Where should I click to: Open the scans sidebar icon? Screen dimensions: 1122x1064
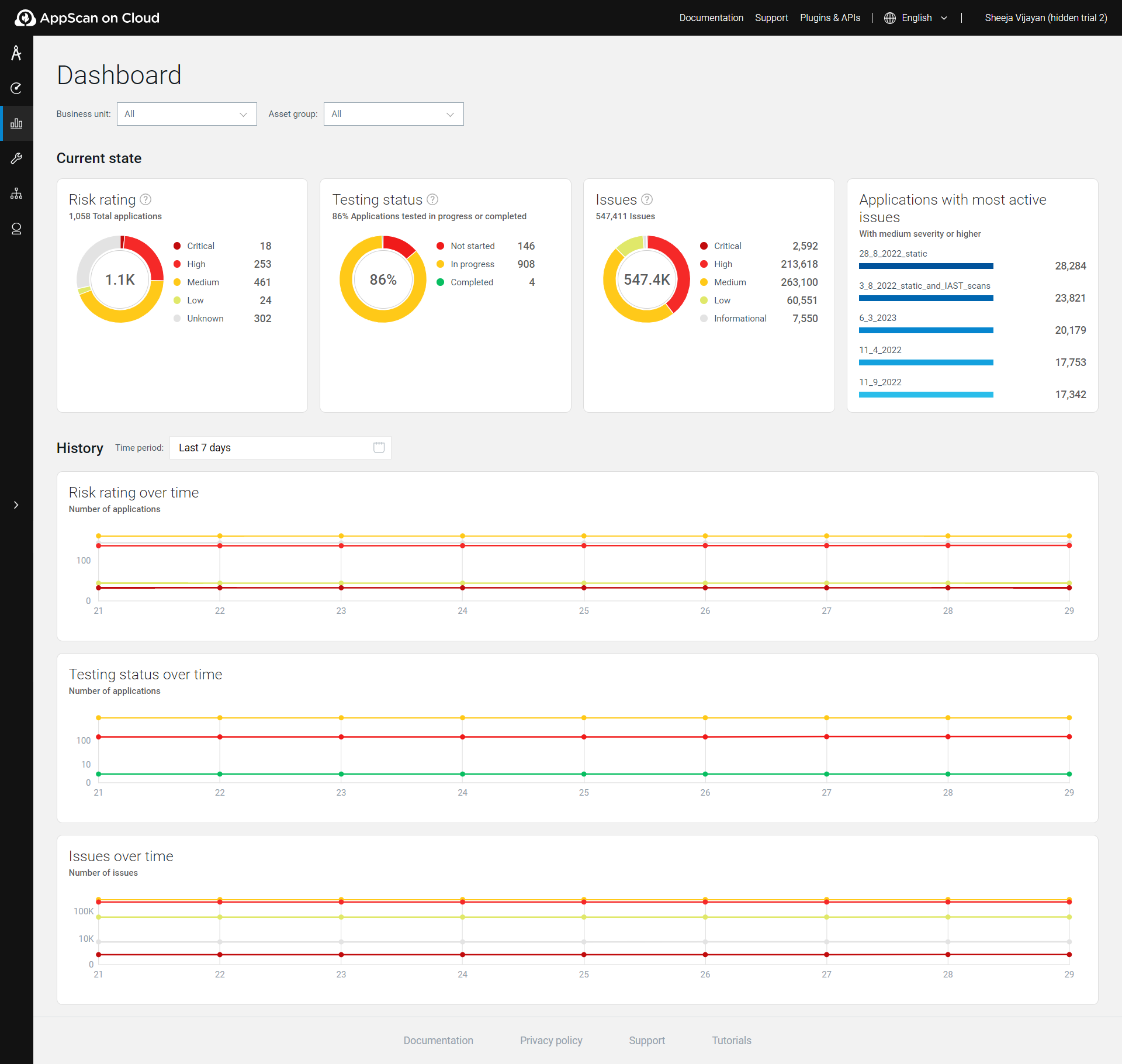pos(16,88)
